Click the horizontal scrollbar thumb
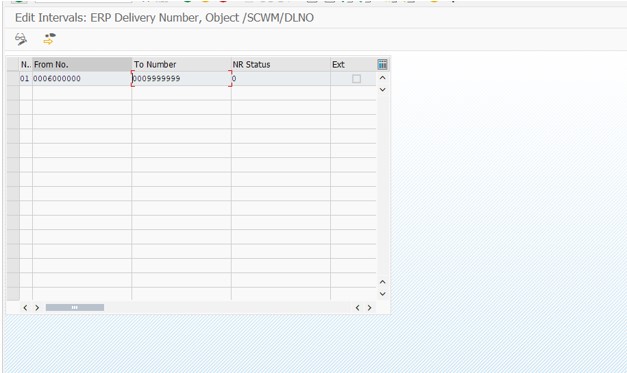627x373 pixels. (75, 307)
